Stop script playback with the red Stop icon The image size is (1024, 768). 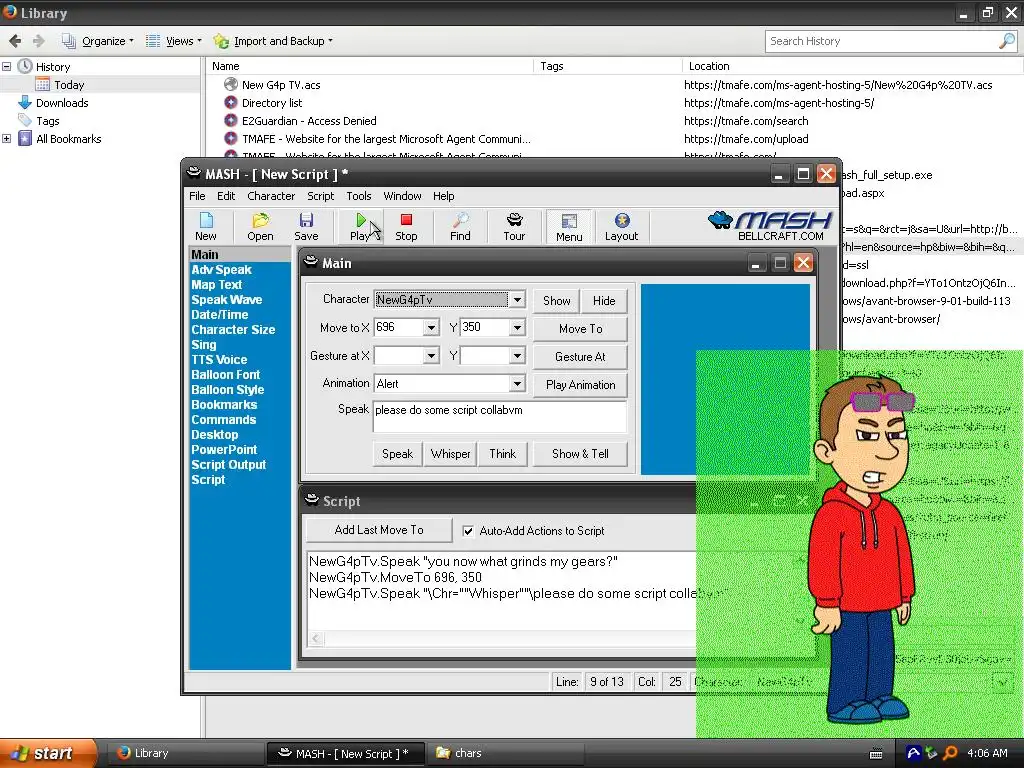point(406,227)
